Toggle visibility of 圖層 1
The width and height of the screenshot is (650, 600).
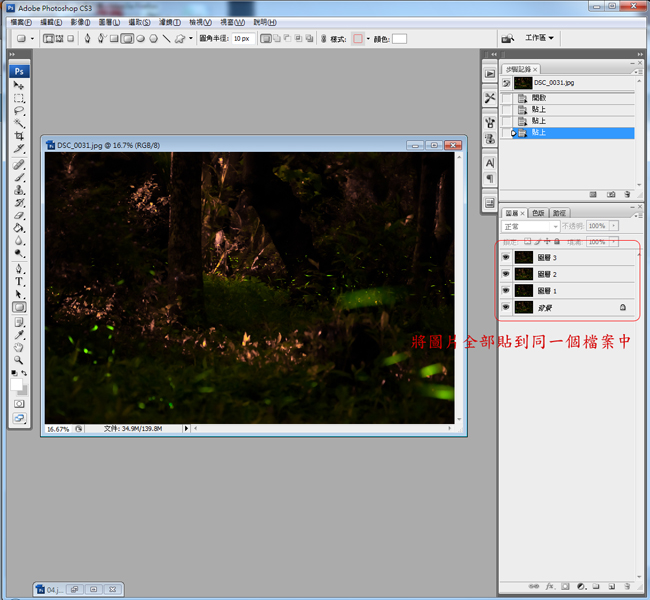(506, 290)
